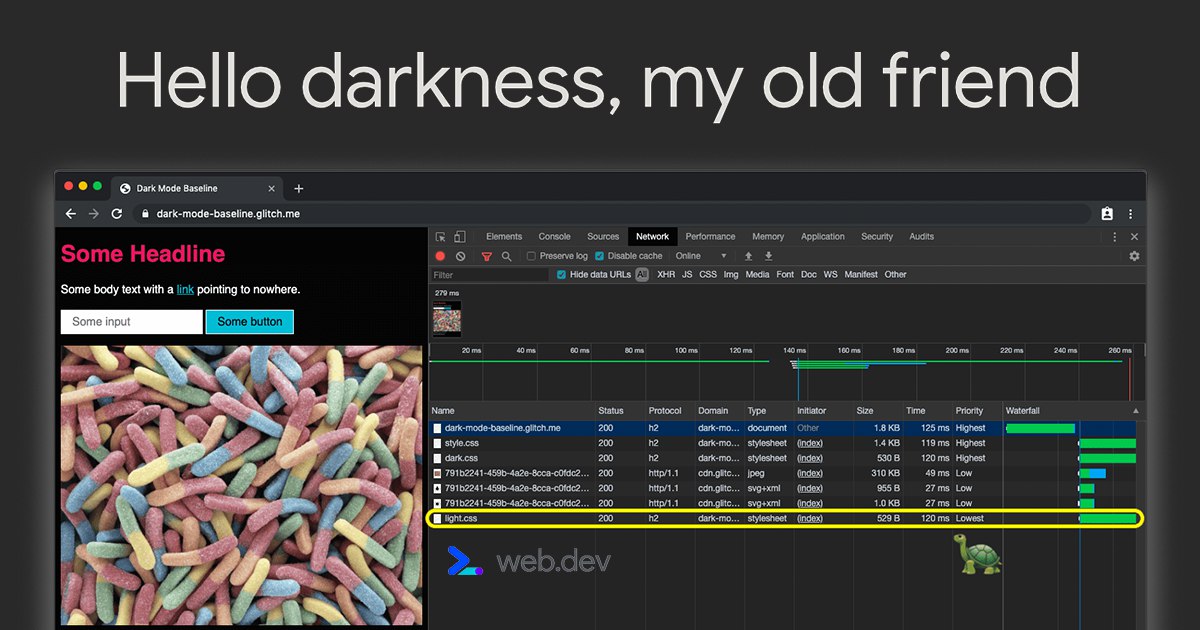Stop recording network log with red button
The image size is (1200, 630).
pyautogui.click(x=441, y=256)
